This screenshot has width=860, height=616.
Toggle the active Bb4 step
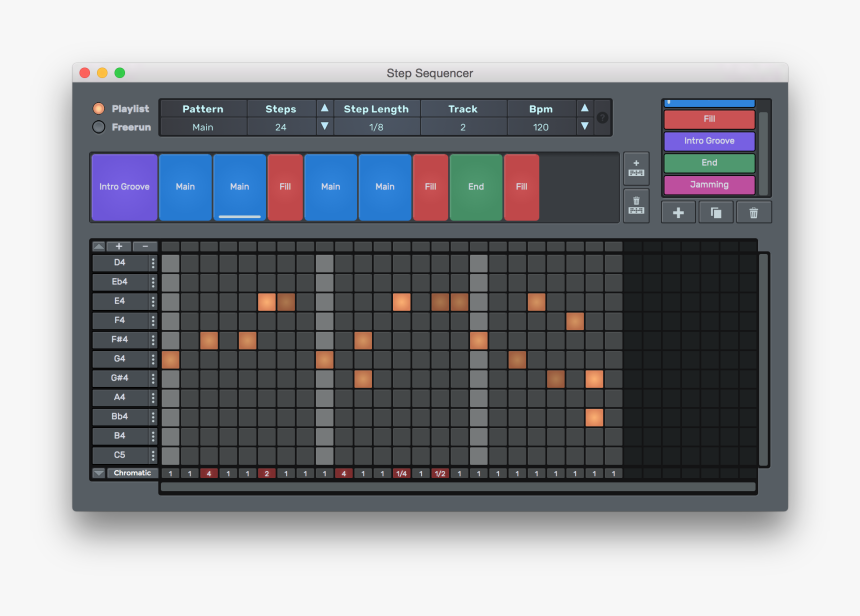tap(594, 417)
